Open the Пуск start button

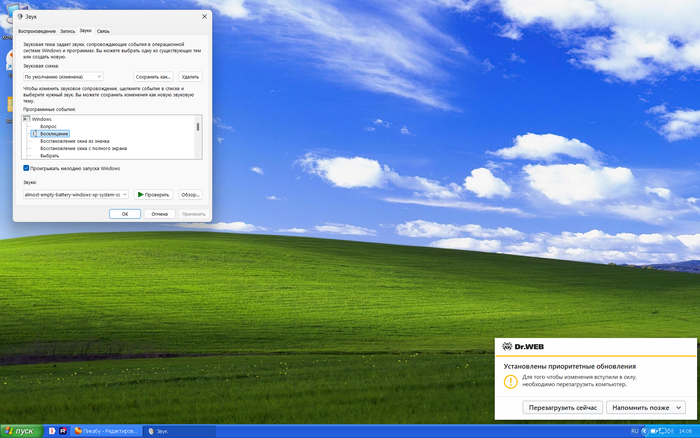click(19, 431)
